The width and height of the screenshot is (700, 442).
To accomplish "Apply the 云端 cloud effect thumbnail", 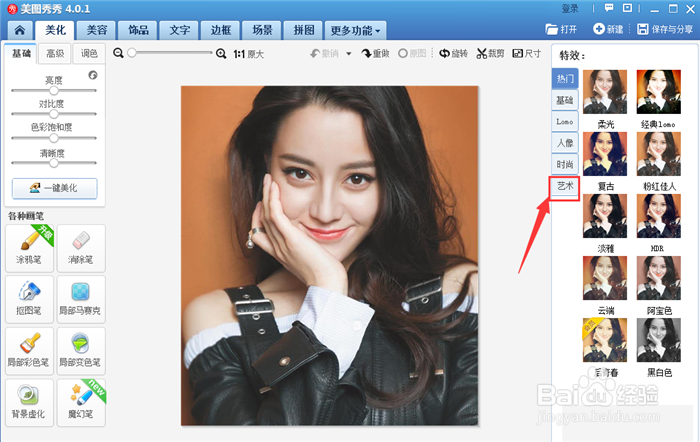I will pyautogui.click(x=605, y=278).
